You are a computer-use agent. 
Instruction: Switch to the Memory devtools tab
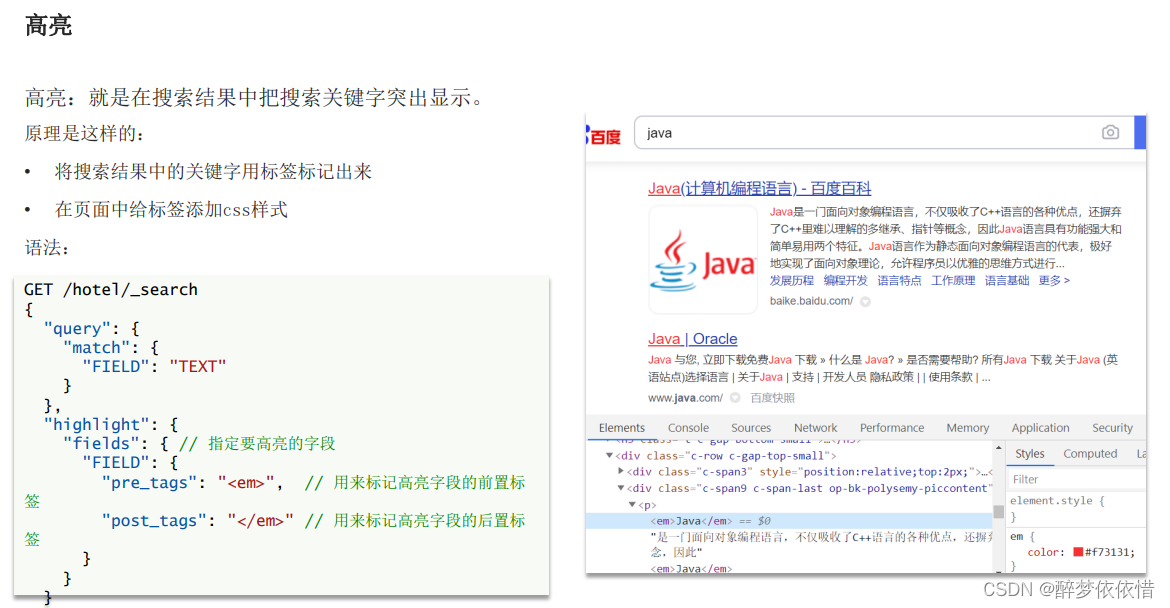tap(968, 427)
